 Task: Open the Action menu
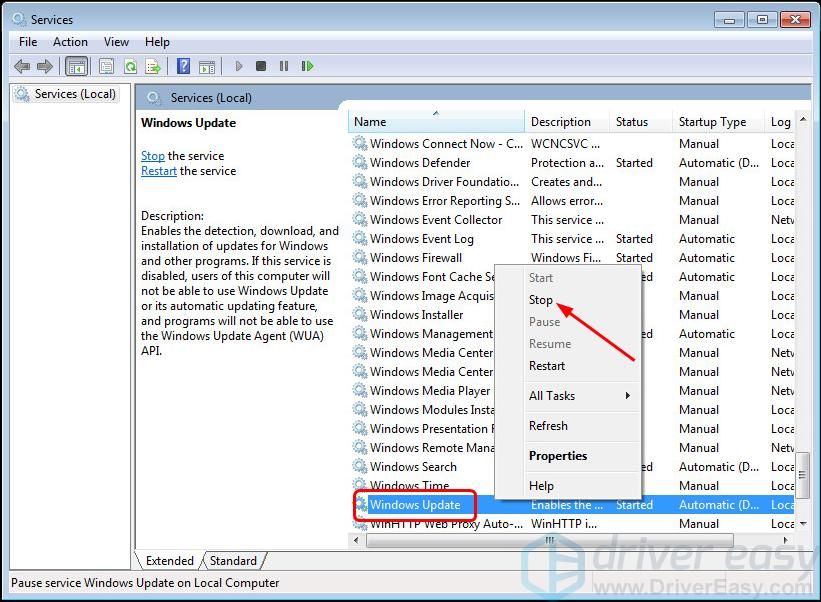tap(70, 42)
